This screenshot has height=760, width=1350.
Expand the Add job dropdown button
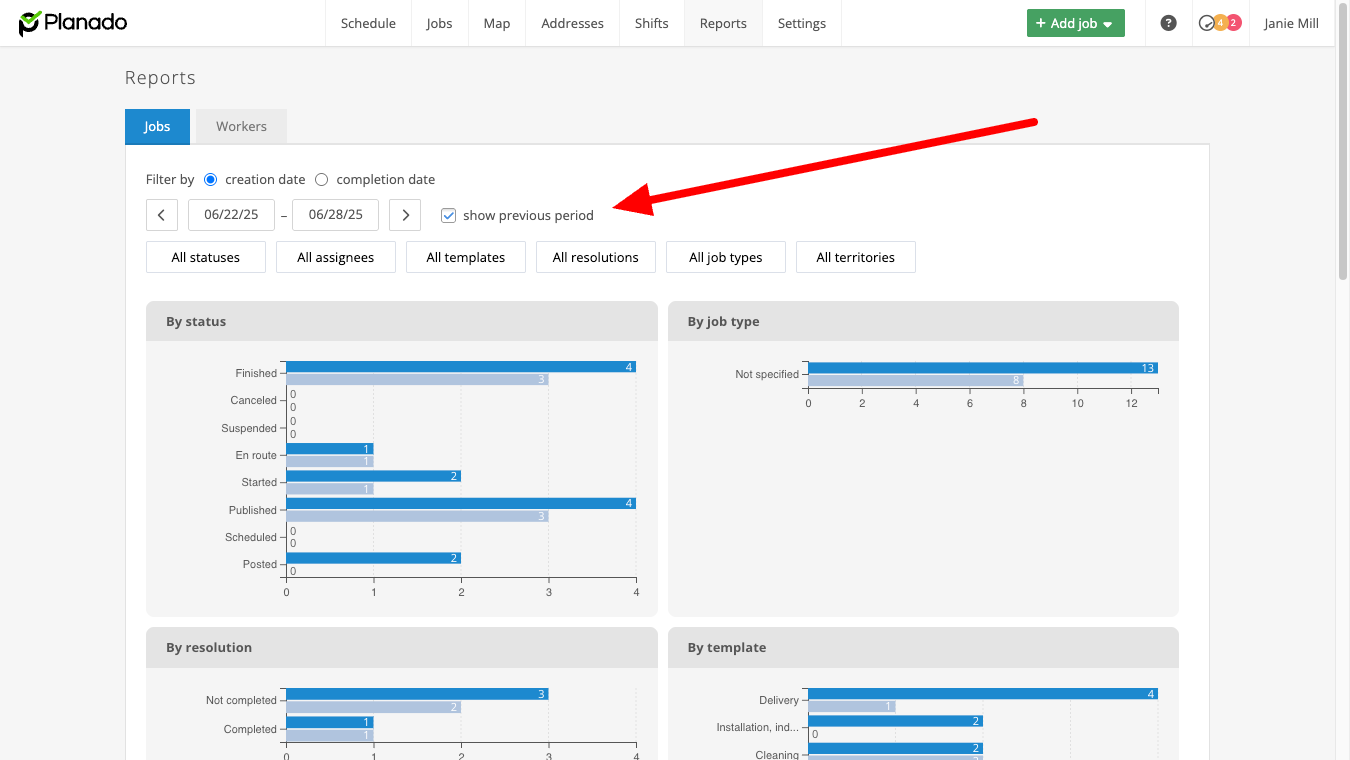pyautogui.click(x=1076, y=23)
